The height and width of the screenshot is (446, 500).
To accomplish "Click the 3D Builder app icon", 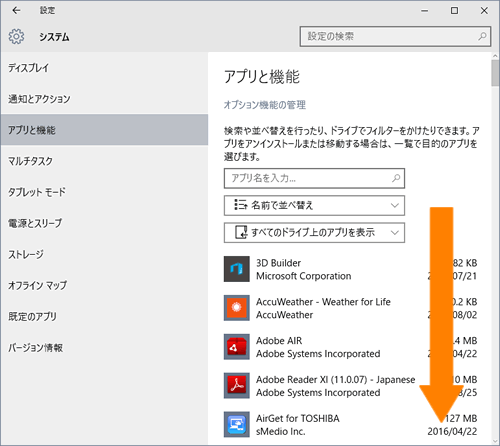I will pyautogui.click(x=237, y=269).
